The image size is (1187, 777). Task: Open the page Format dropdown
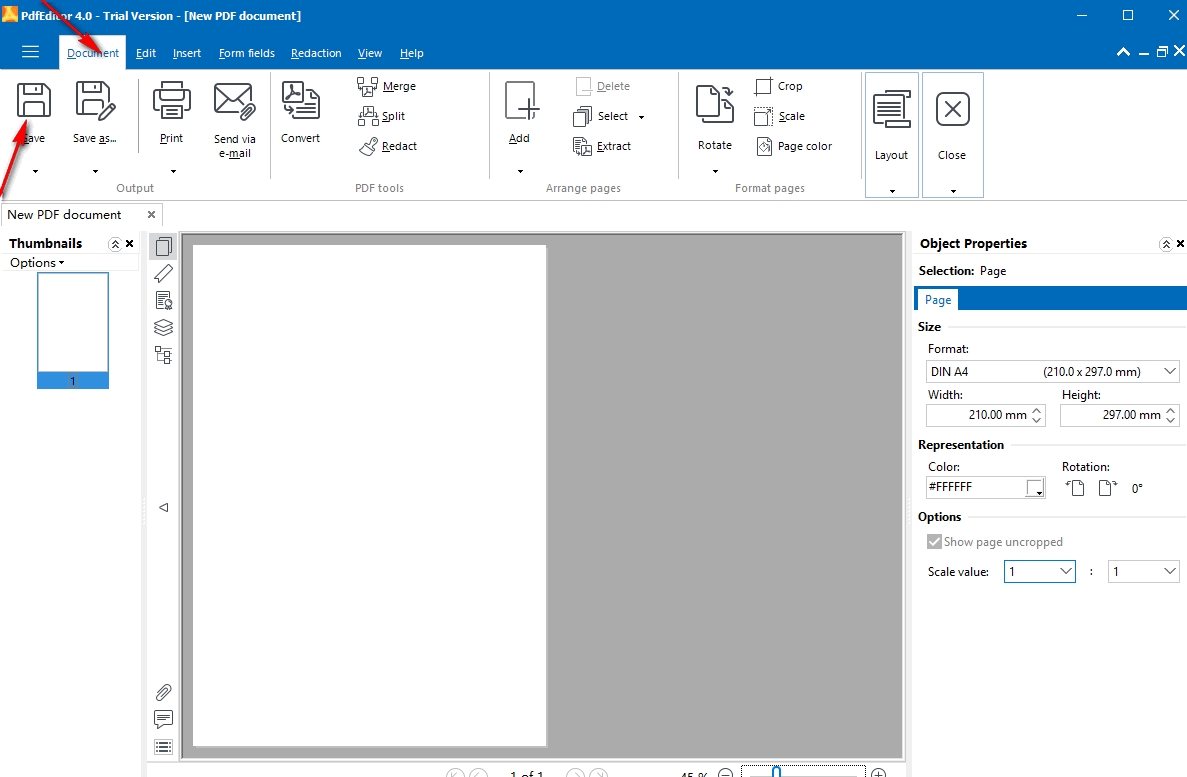(1171, 372)
